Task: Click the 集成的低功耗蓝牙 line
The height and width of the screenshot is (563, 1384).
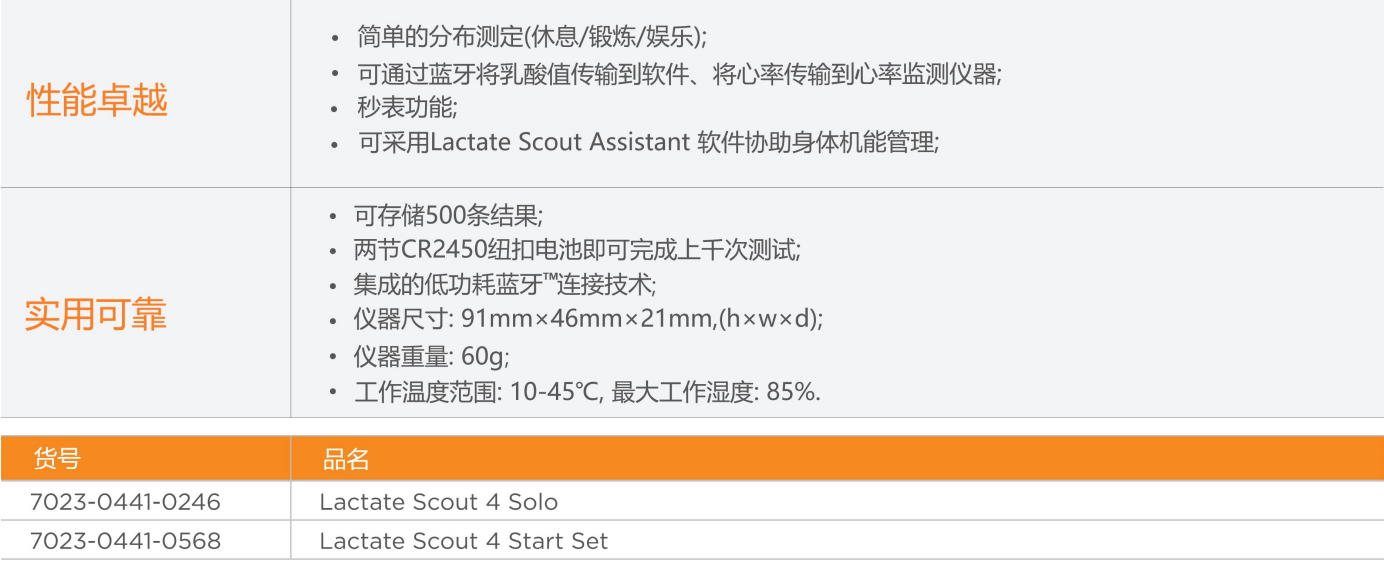Action: coord(505,285)
